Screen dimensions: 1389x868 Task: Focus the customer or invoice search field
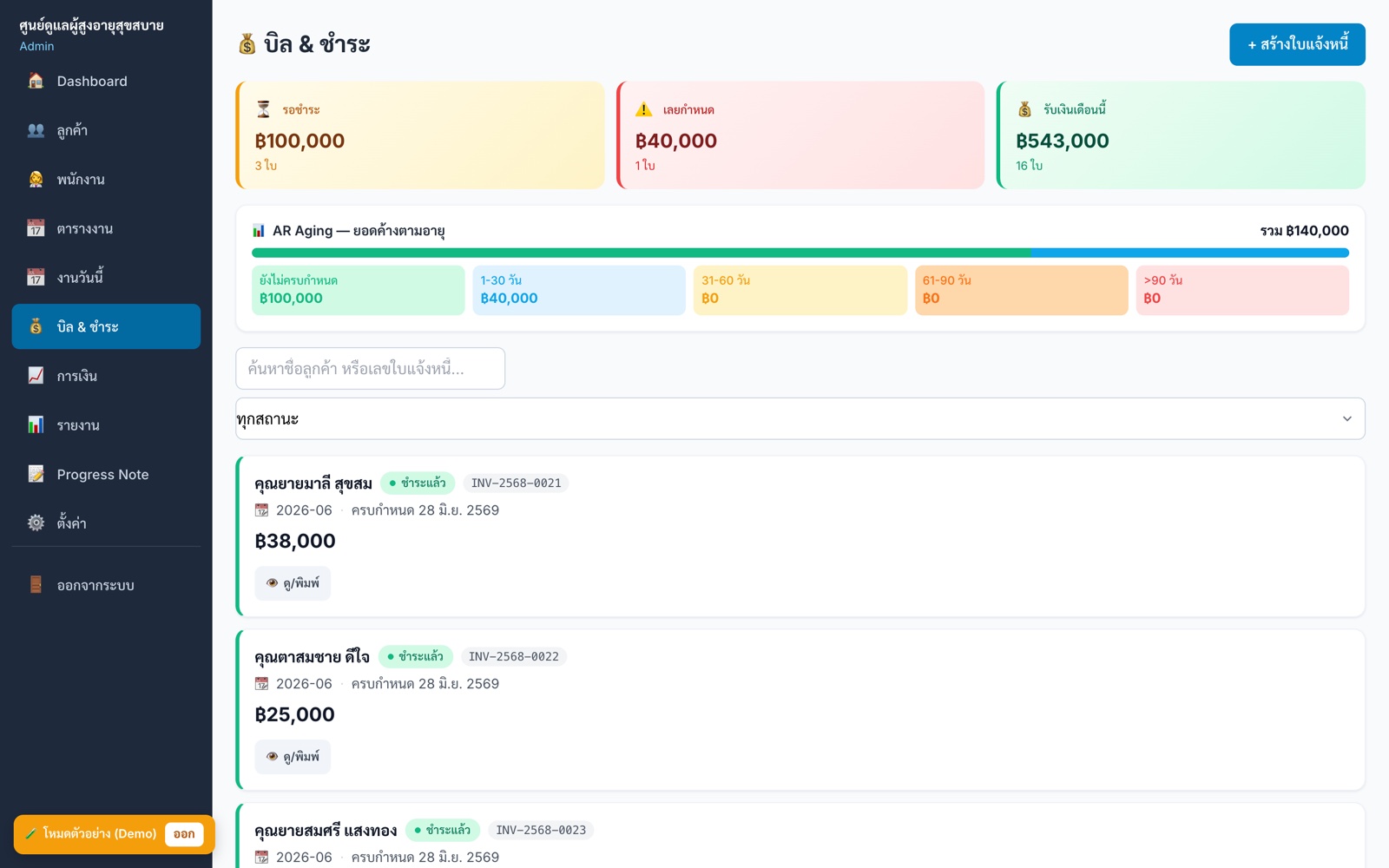tap(371, 369)
